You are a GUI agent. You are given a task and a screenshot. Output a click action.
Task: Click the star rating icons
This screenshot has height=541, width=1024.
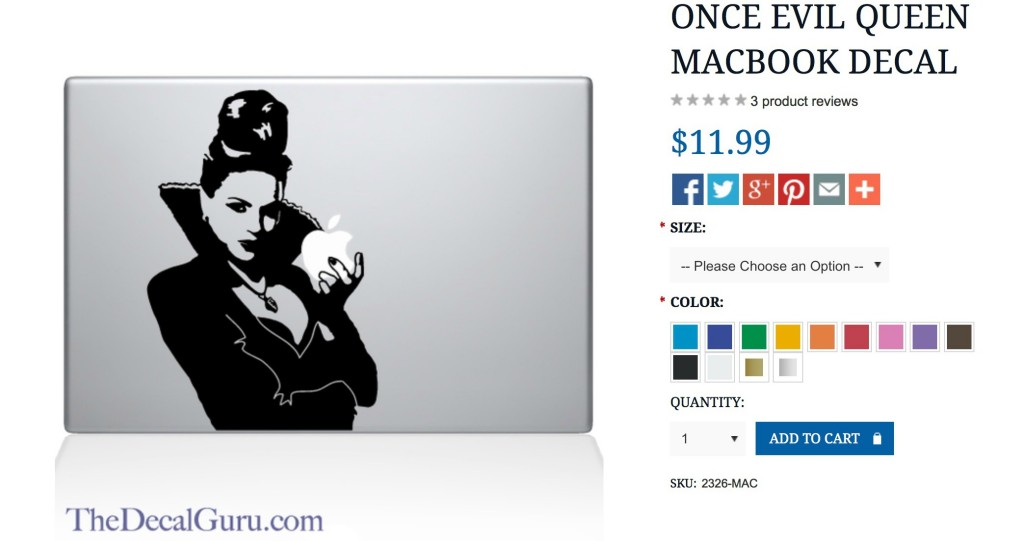[x=709, y=101]
